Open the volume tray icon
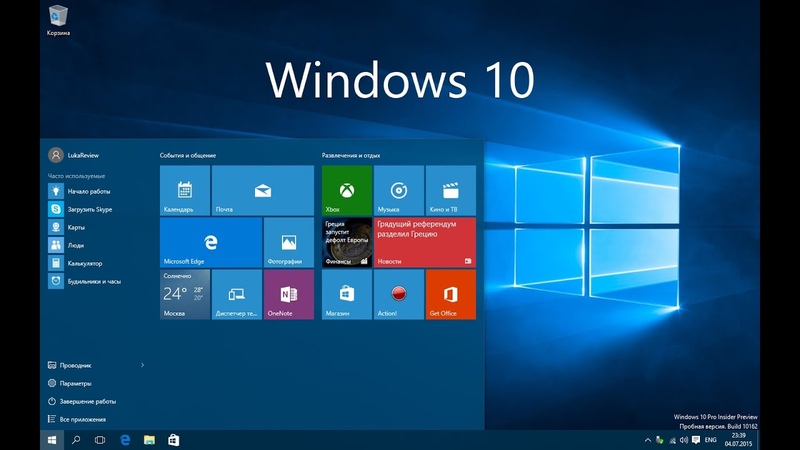 pyautogui.click(x=684, y=440)
